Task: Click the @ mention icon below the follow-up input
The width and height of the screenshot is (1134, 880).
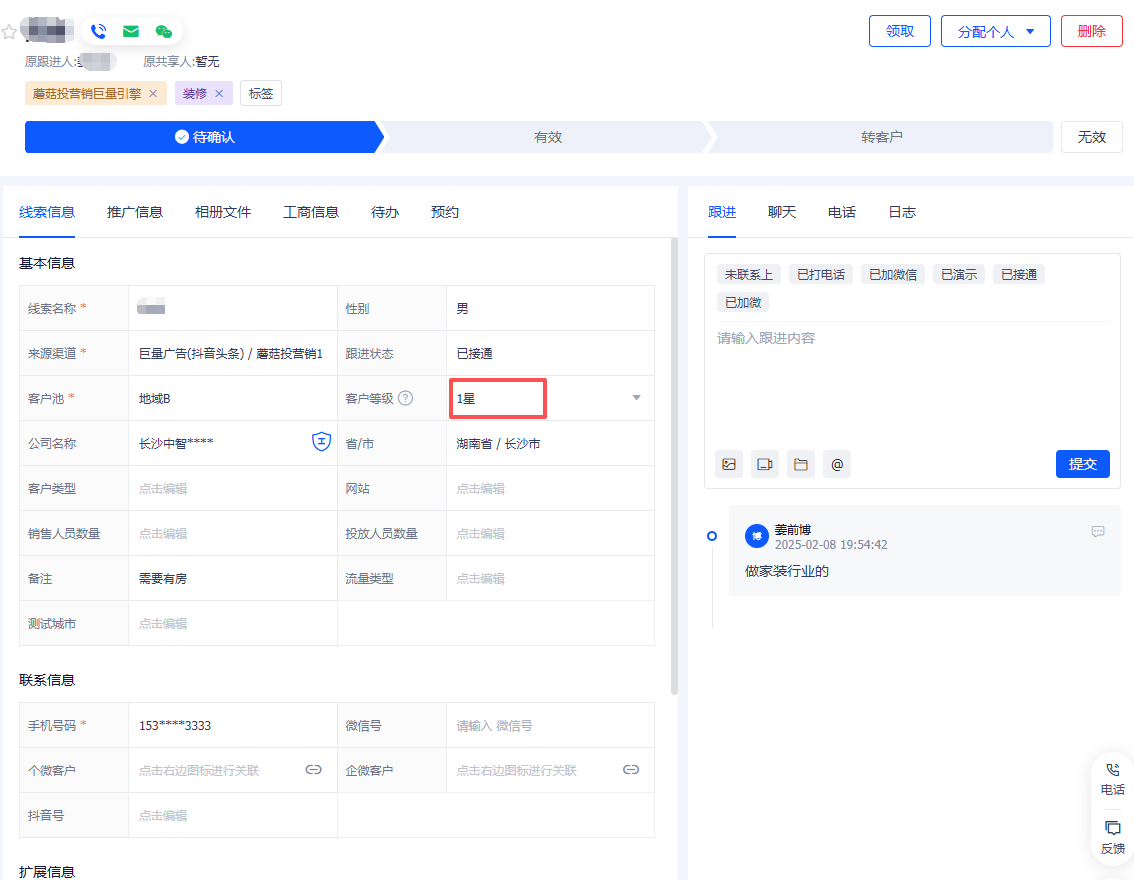Action: [836, 463]
